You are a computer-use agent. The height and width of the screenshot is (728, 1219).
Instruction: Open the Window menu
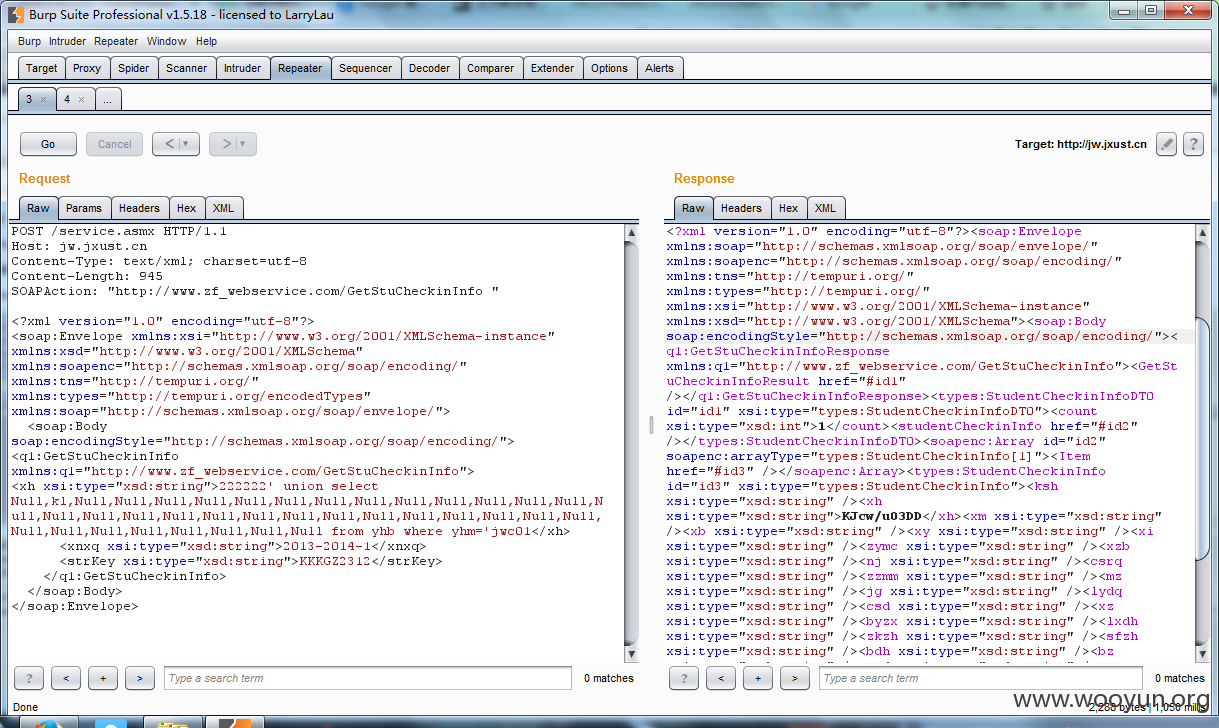[x=166, y=41]
